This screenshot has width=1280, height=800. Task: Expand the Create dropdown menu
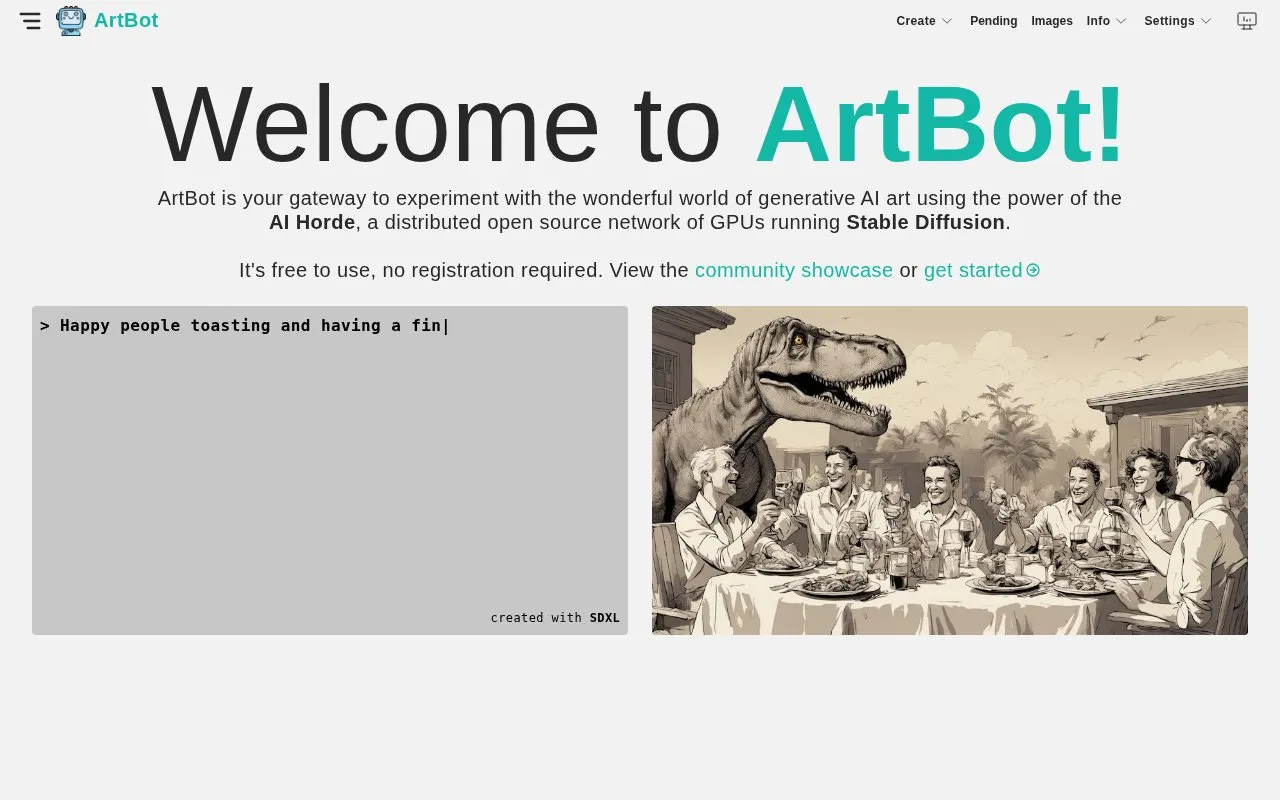(924, 21)
